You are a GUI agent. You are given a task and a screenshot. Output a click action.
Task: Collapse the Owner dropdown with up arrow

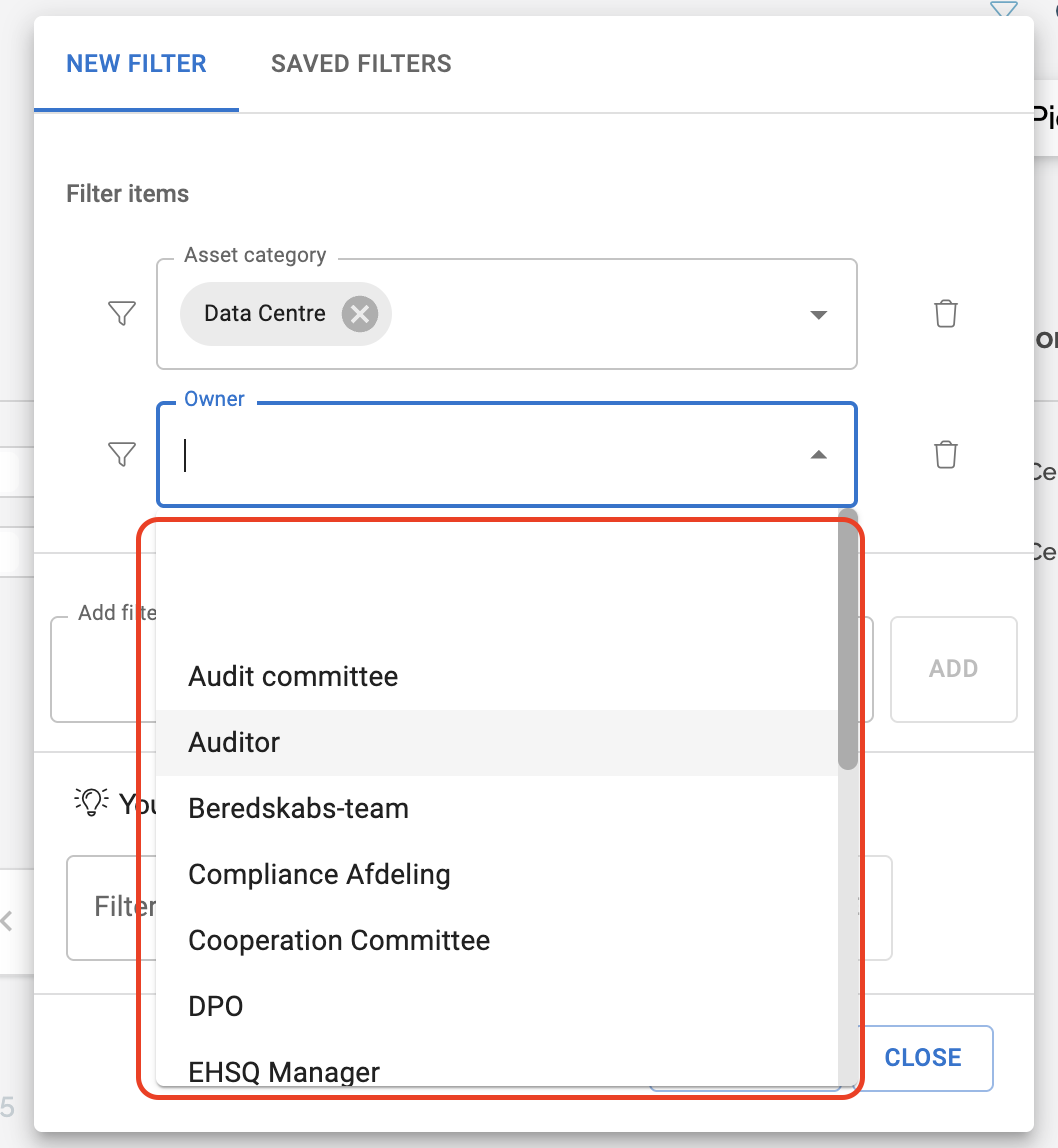point(818,455)
